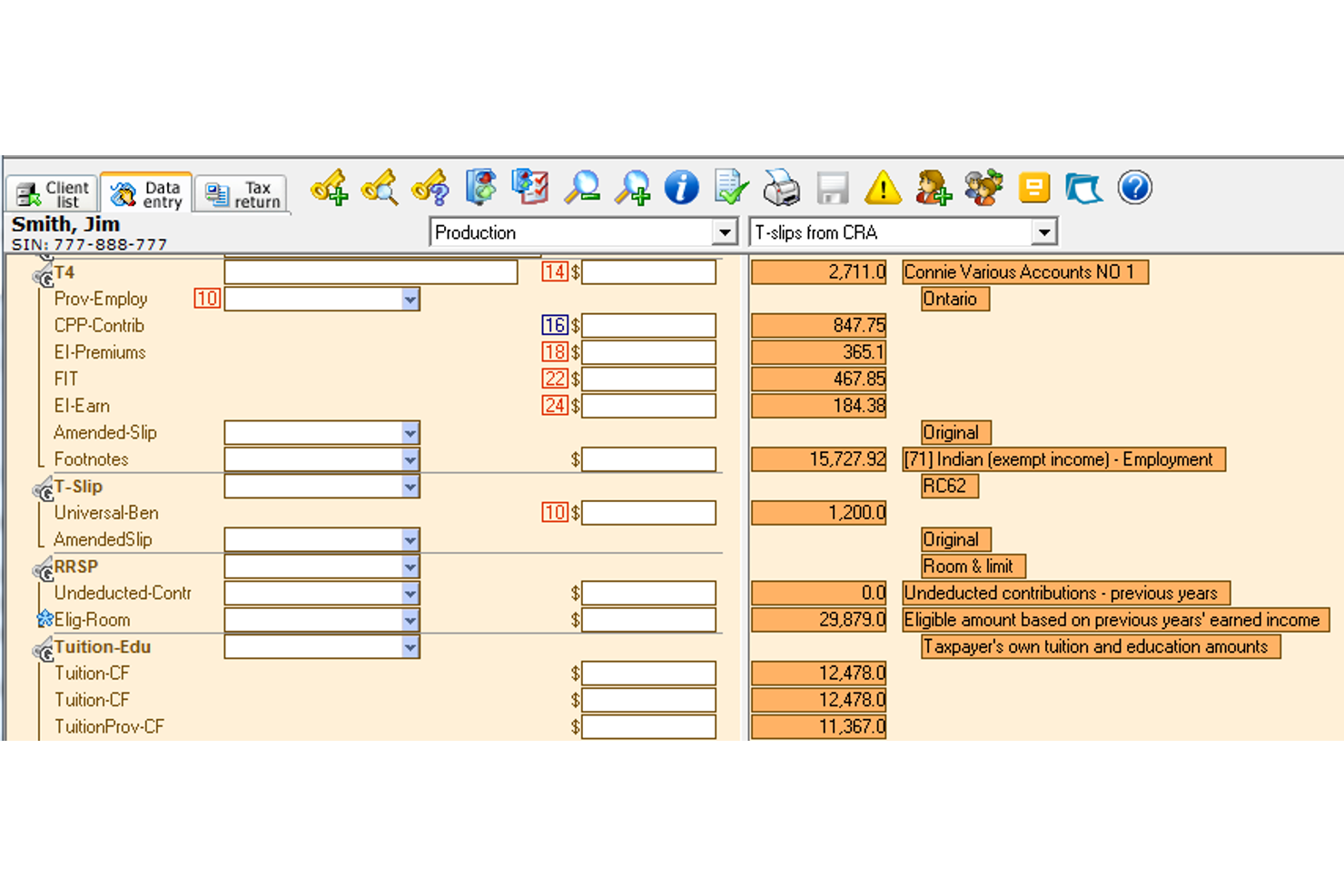Click CRA value 365.1
The height and width of the screenshot is (896, 1344).
819,352
